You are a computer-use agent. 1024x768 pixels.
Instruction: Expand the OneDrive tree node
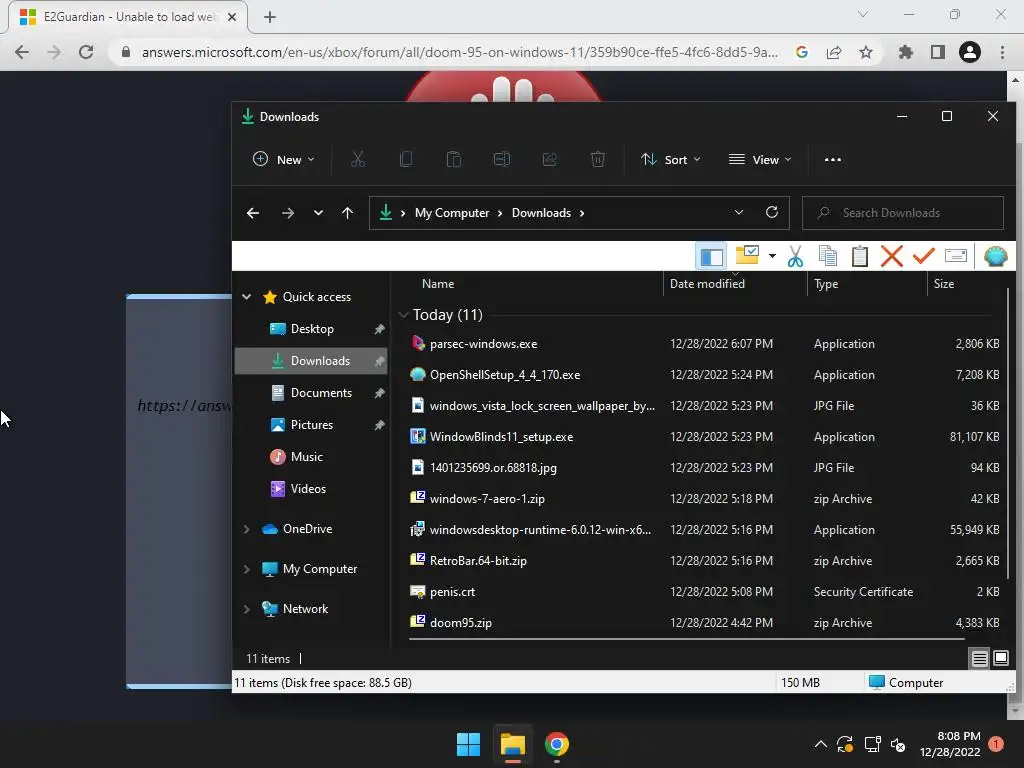click(246, 529)
